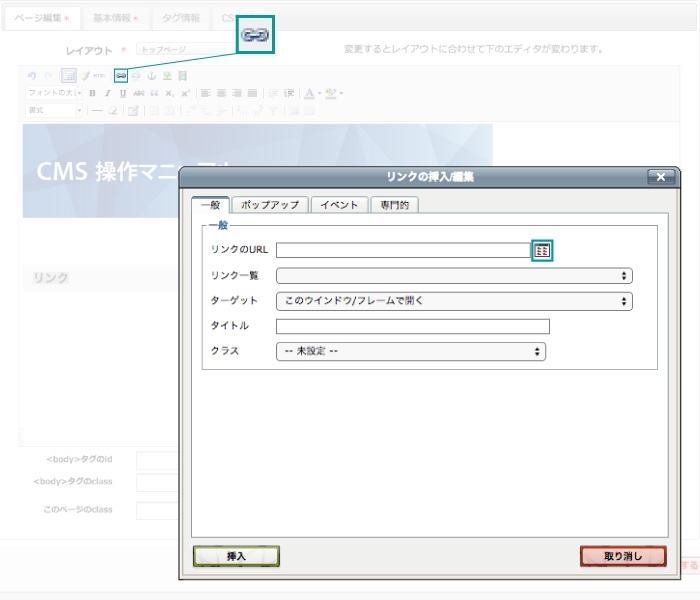Close the リンクの挿入/編集 dialog
This screenshot has height=600, width=700.
661,177
